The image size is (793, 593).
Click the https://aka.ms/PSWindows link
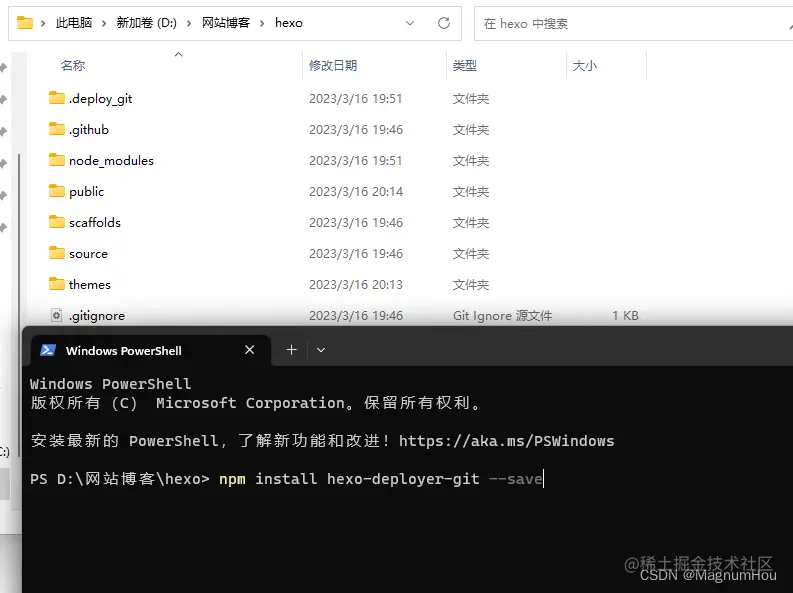click(507, 441)
